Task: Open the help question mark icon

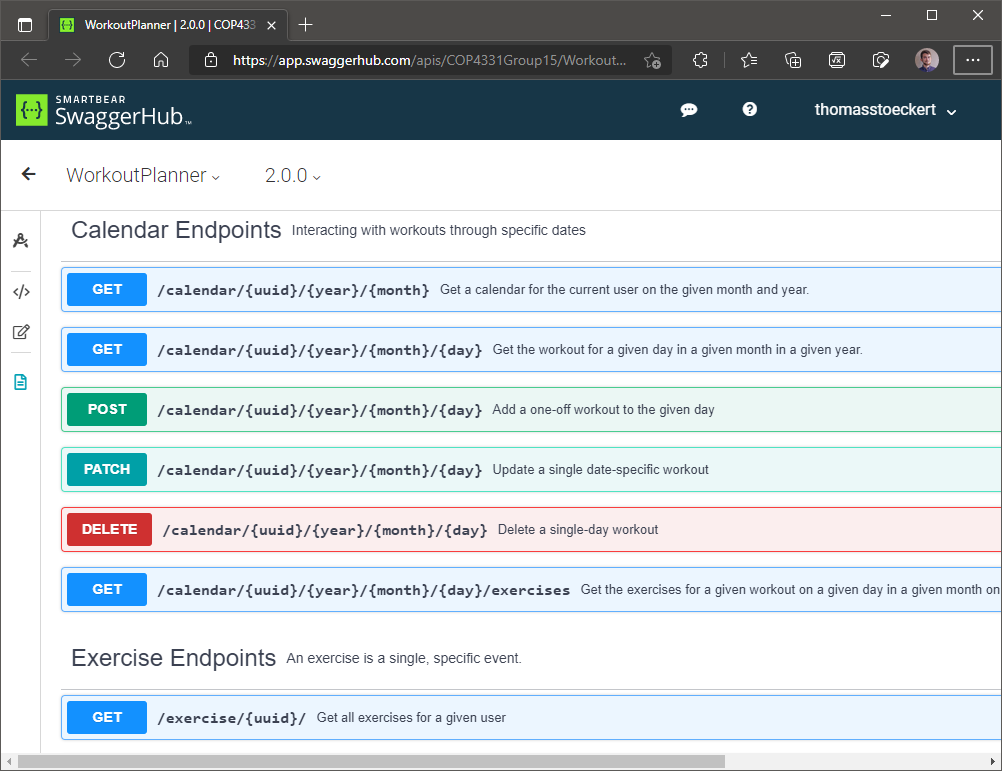Action: 749,109
